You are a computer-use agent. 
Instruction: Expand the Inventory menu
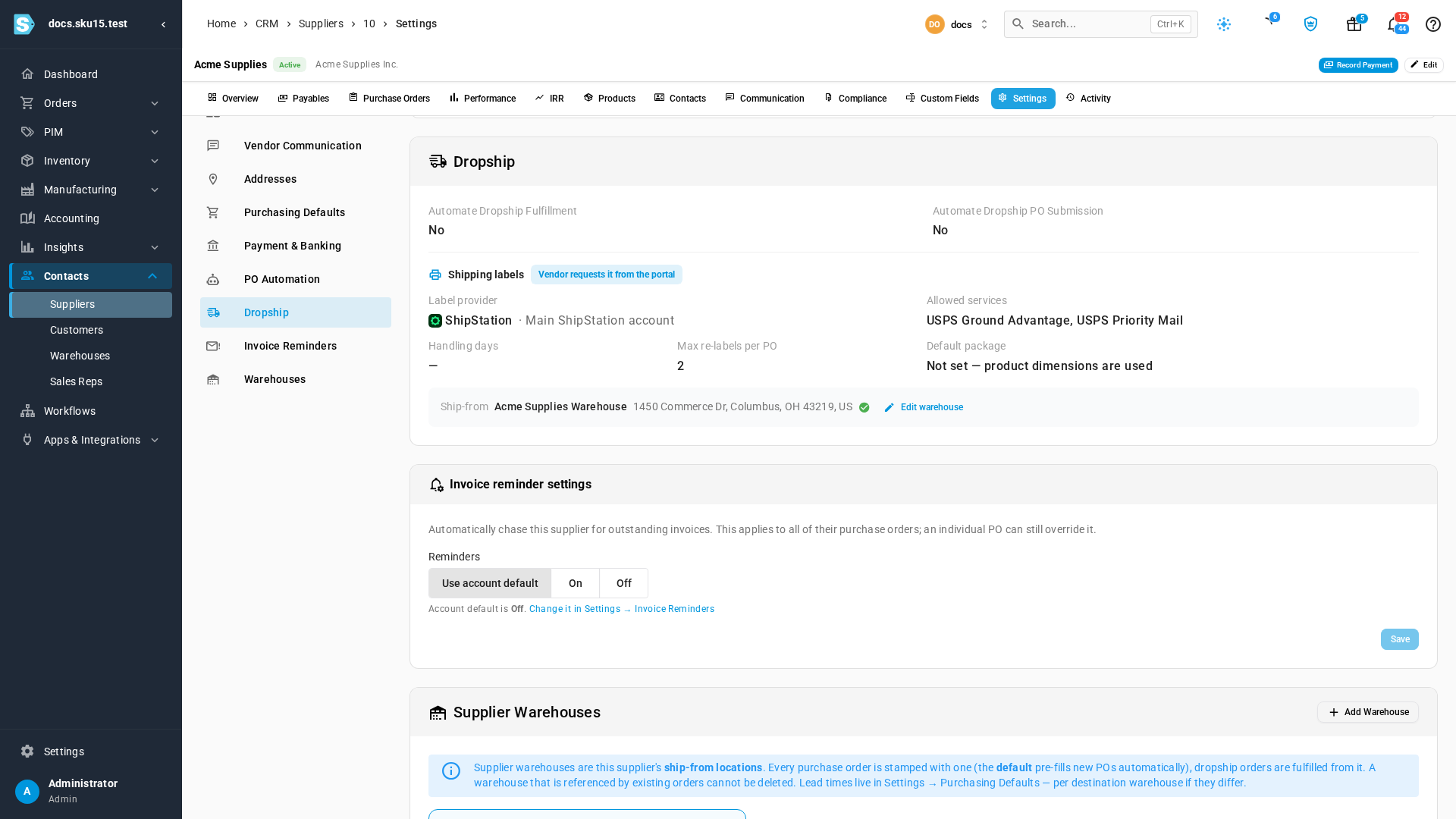(91, 161)
